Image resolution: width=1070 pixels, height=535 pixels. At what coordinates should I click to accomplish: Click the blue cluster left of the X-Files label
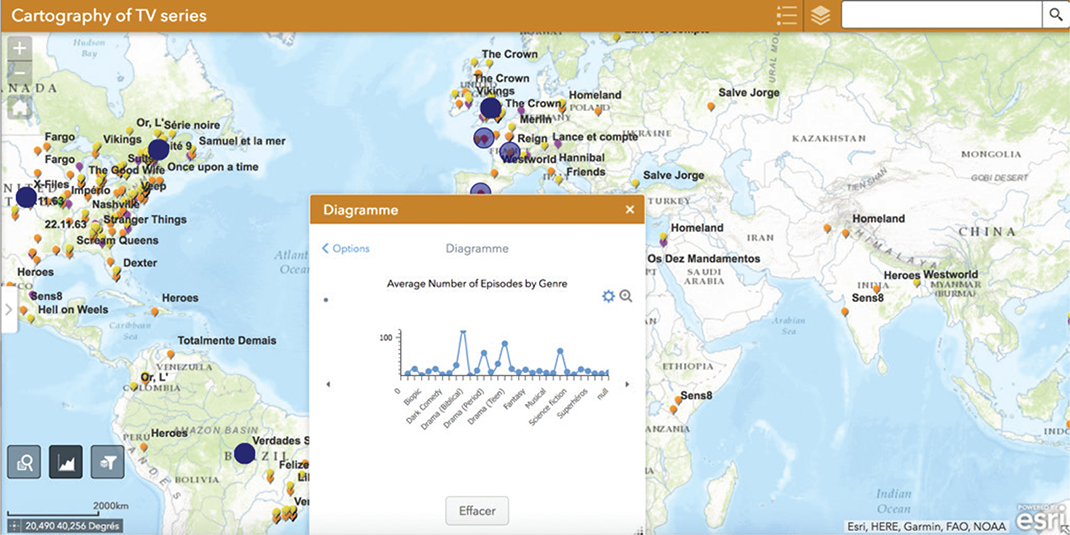point(26,197)
